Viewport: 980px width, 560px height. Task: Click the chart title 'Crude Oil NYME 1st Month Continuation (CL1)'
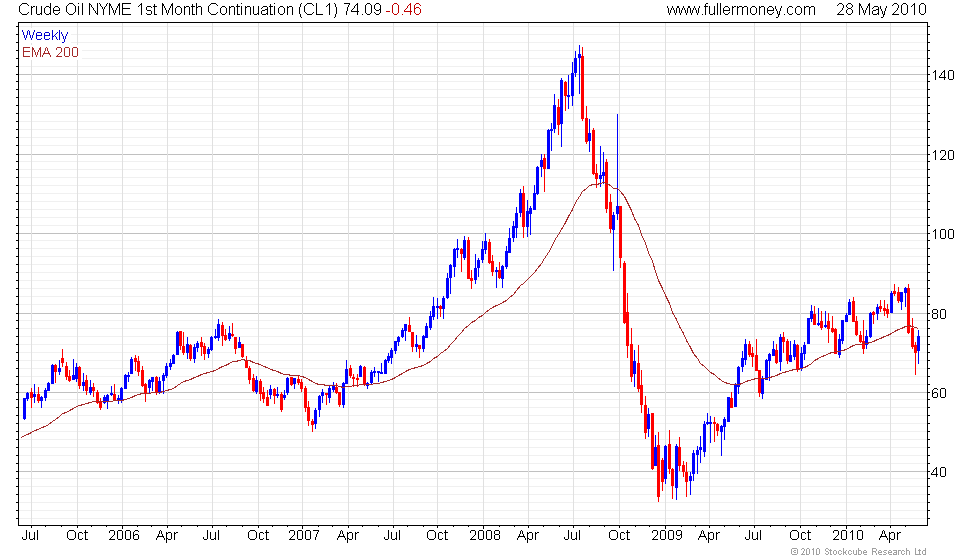pyautogui.click(x=179, y=9)
